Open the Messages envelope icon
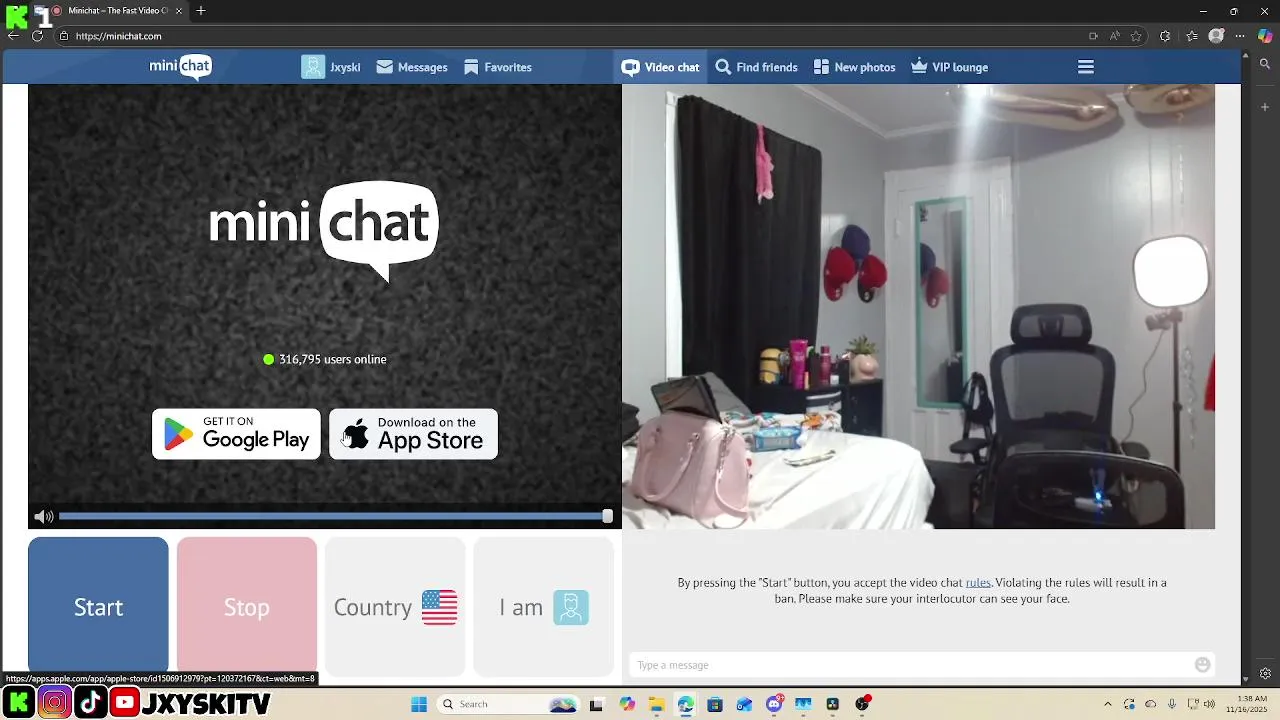The height and width of the screenshot is (720, 1280). tap(384, 67)
